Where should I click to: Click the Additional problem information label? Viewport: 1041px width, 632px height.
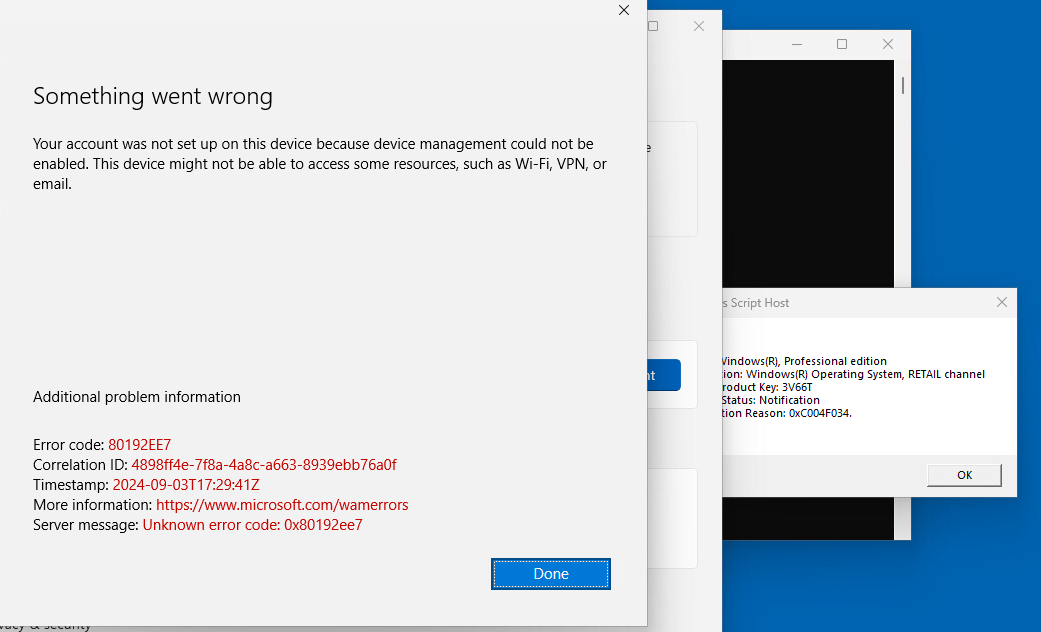click(136, 396)
